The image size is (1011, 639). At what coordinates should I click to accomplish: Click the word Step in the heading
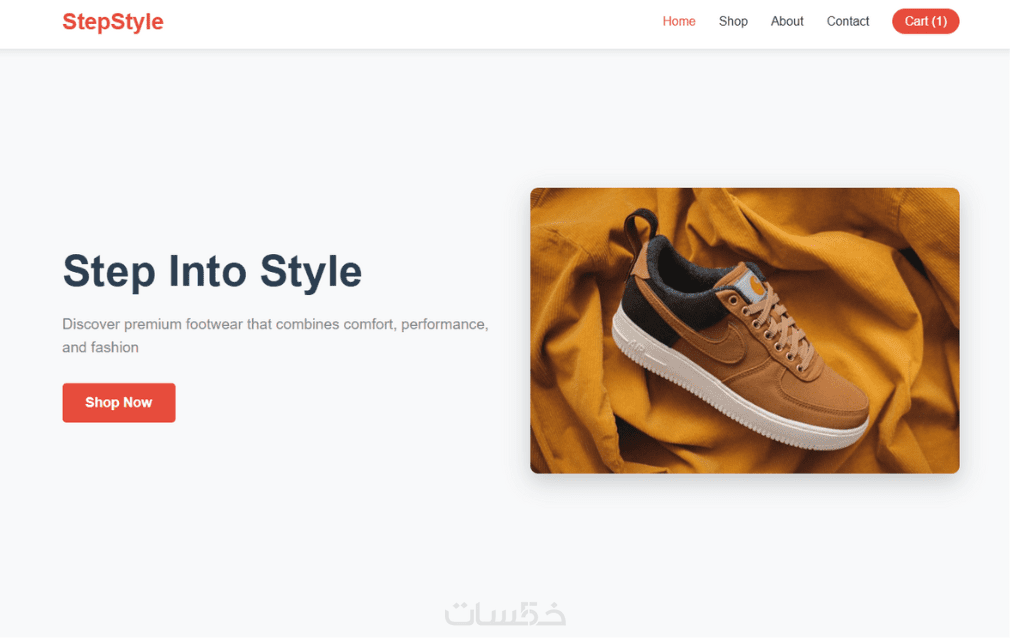[x=109, y=271]
